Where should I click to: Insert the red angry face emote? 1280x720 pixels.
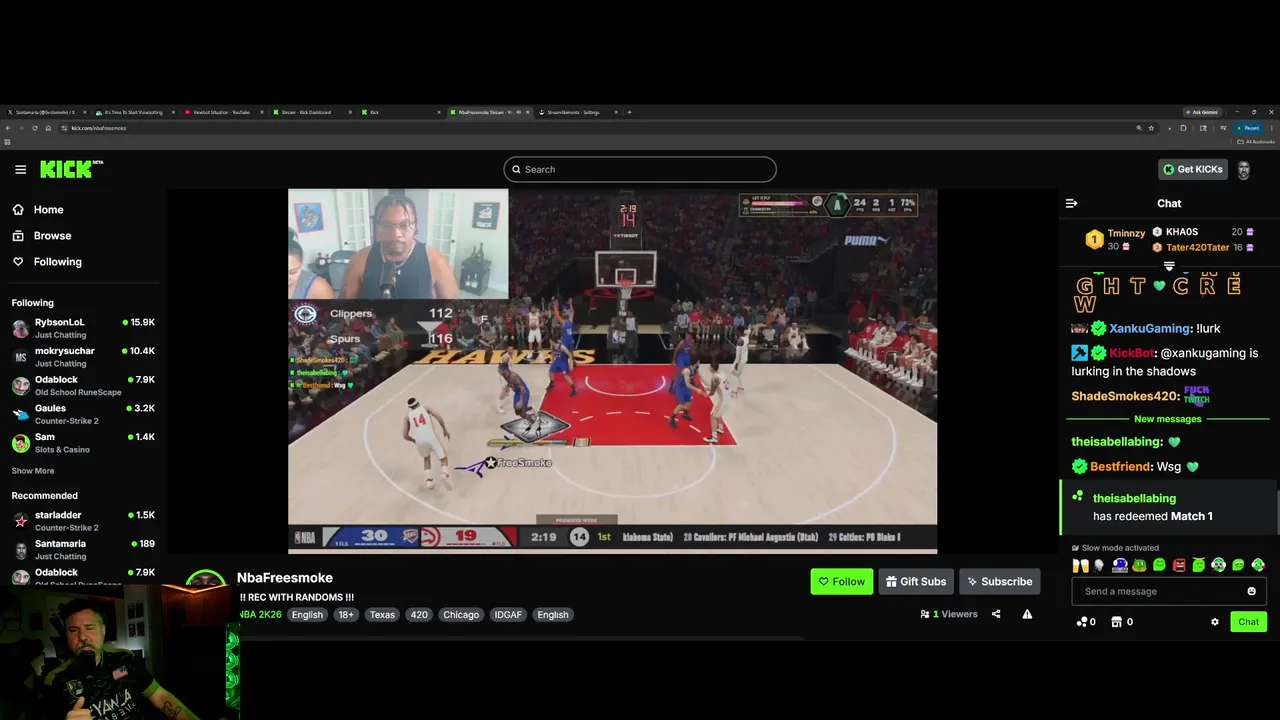point(1179,565)
